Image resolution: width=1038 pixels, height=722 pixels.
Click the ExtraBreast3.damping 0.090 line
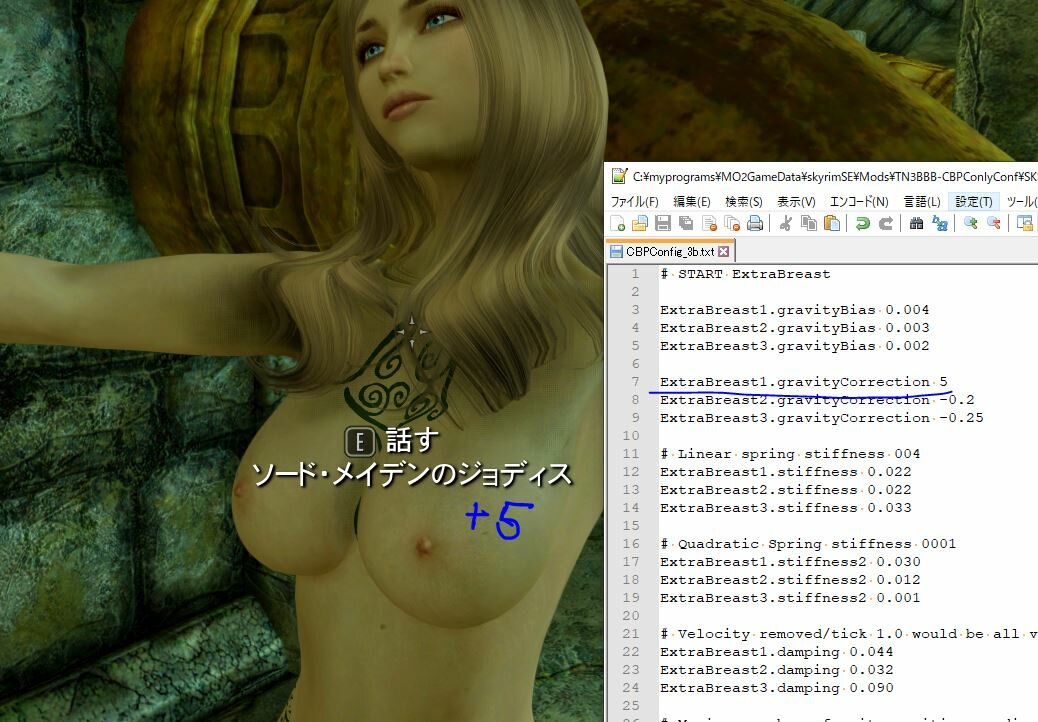coord(777,688)
